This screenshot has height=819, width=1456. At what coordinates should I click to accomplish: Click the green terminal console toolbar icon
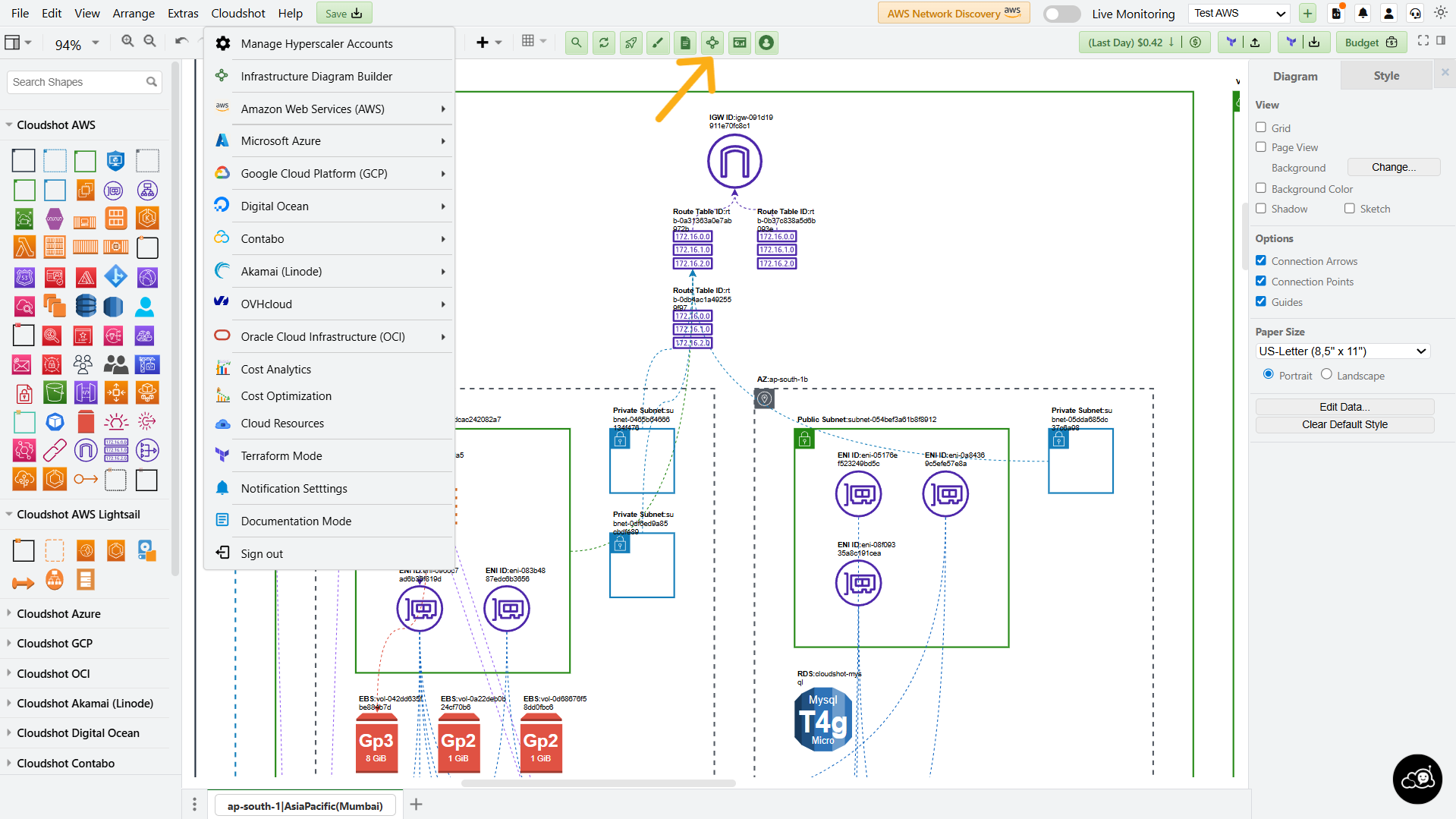tap(740, 43)
